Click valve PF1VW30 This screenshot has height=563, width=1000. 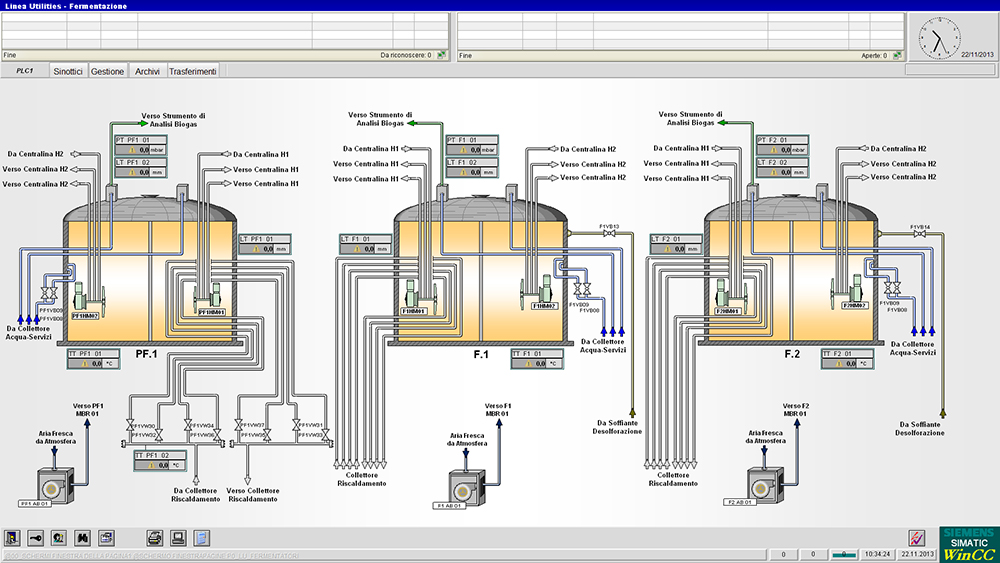pos(130,425)
